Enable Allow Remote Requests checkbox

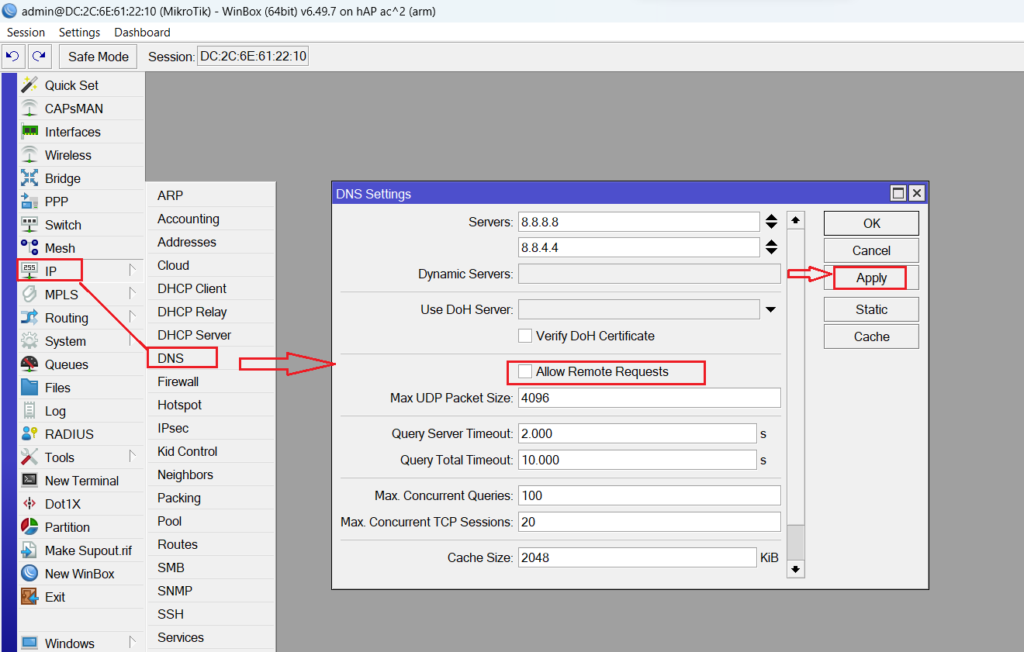[x=525, y=372]
